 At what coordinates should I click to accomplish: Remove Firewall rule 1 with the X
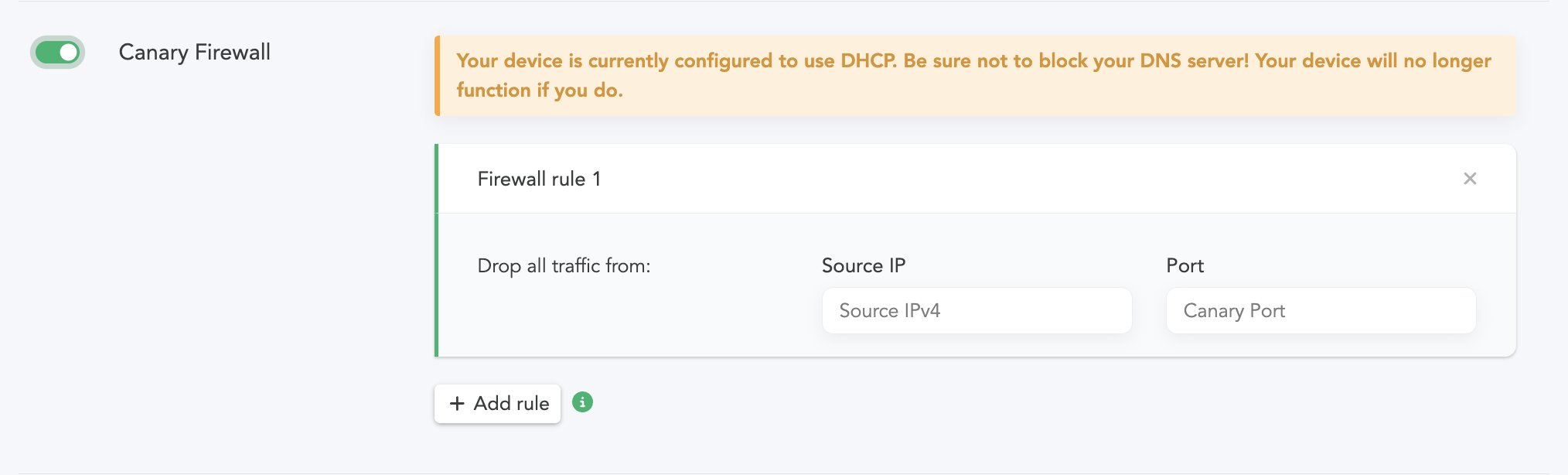pos(1470,179)
